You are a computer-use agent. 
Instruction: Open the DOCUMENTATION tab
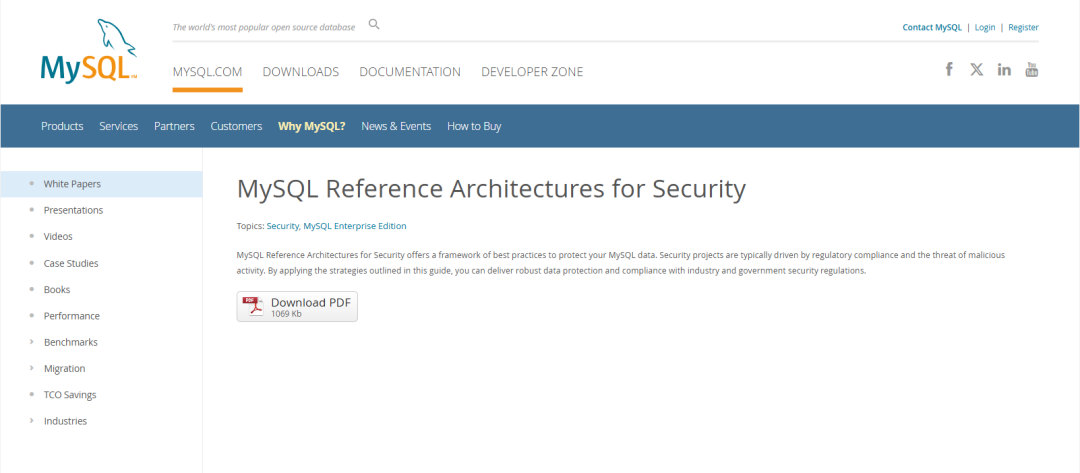(x=410, y=72)
